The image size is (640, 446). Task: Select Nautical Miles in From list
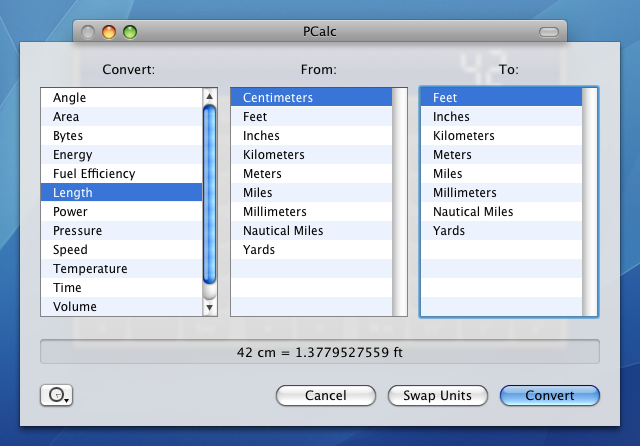(311, 231)
